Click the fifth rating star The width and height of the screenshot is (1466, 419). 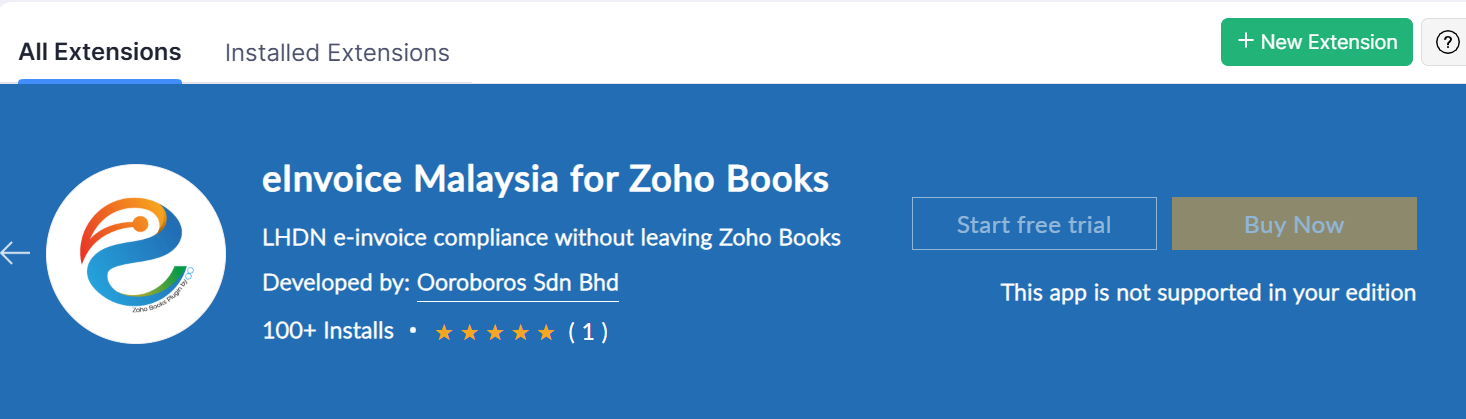[546, 333]
